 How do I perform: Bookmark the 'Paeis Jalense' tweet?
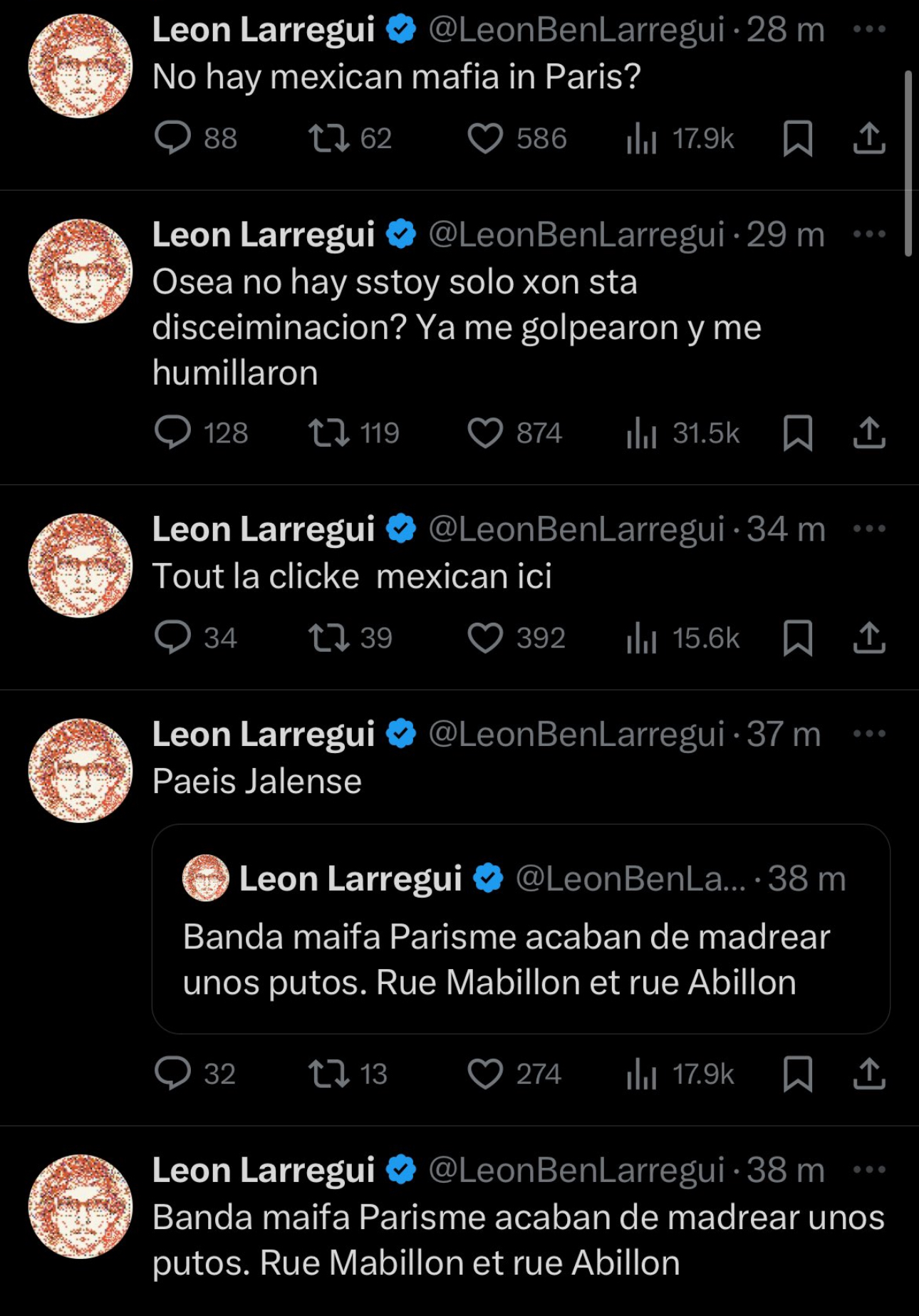(x=797, y=1074)
